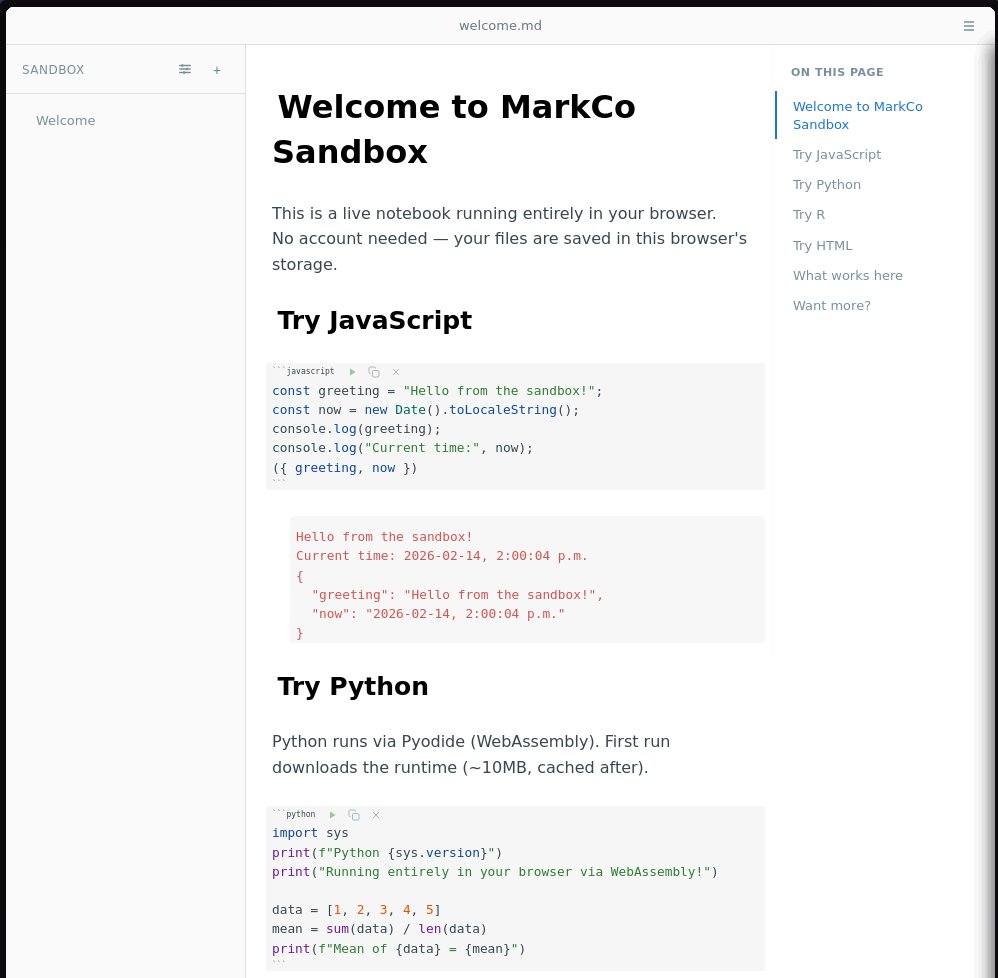Click the ({ greeting, now }) code line
This screenshot has height=978, width=998.
pyautogui.click(x=344, y=468)
